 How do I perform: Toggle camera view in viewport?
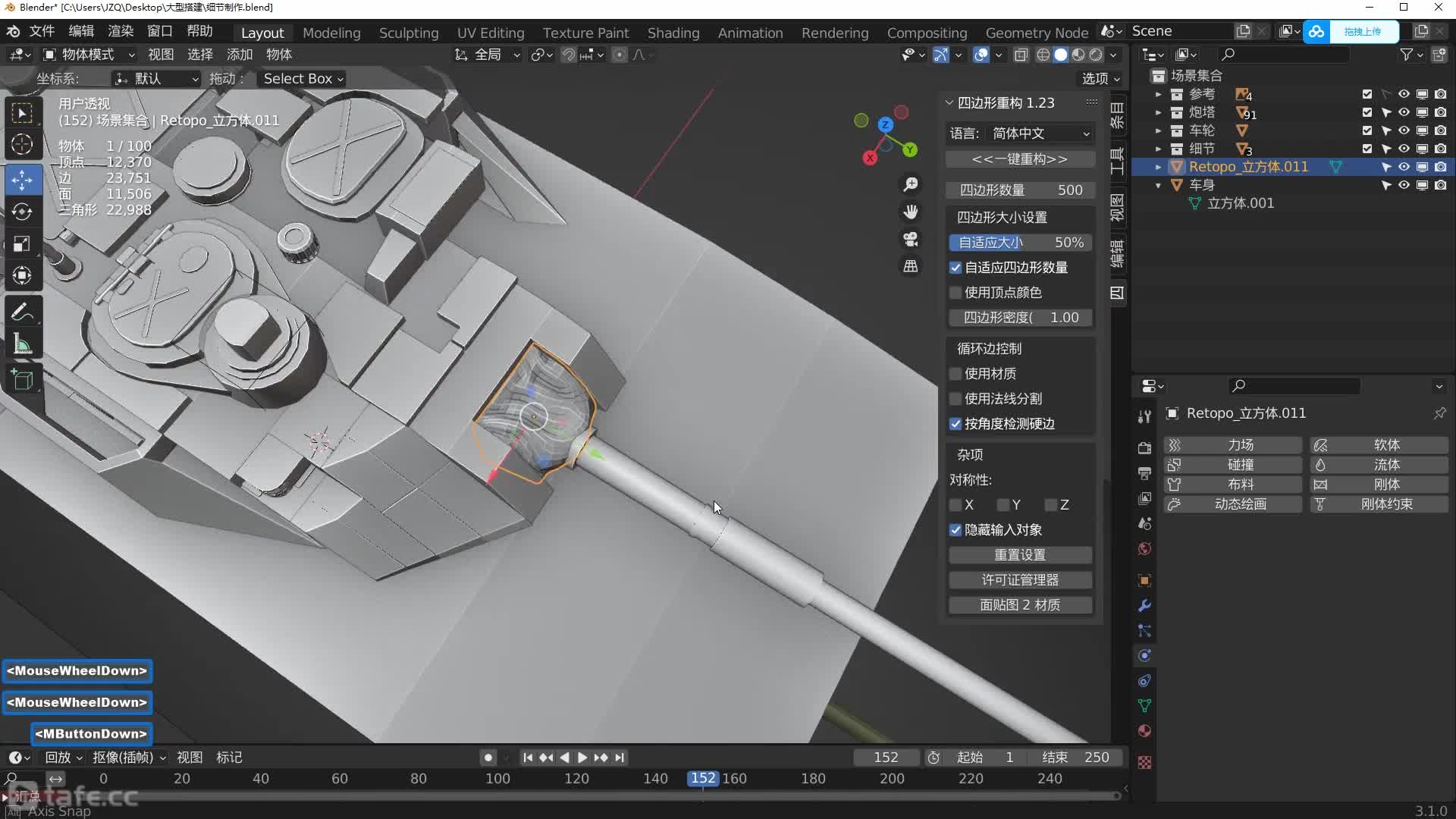tap(911, 239)
